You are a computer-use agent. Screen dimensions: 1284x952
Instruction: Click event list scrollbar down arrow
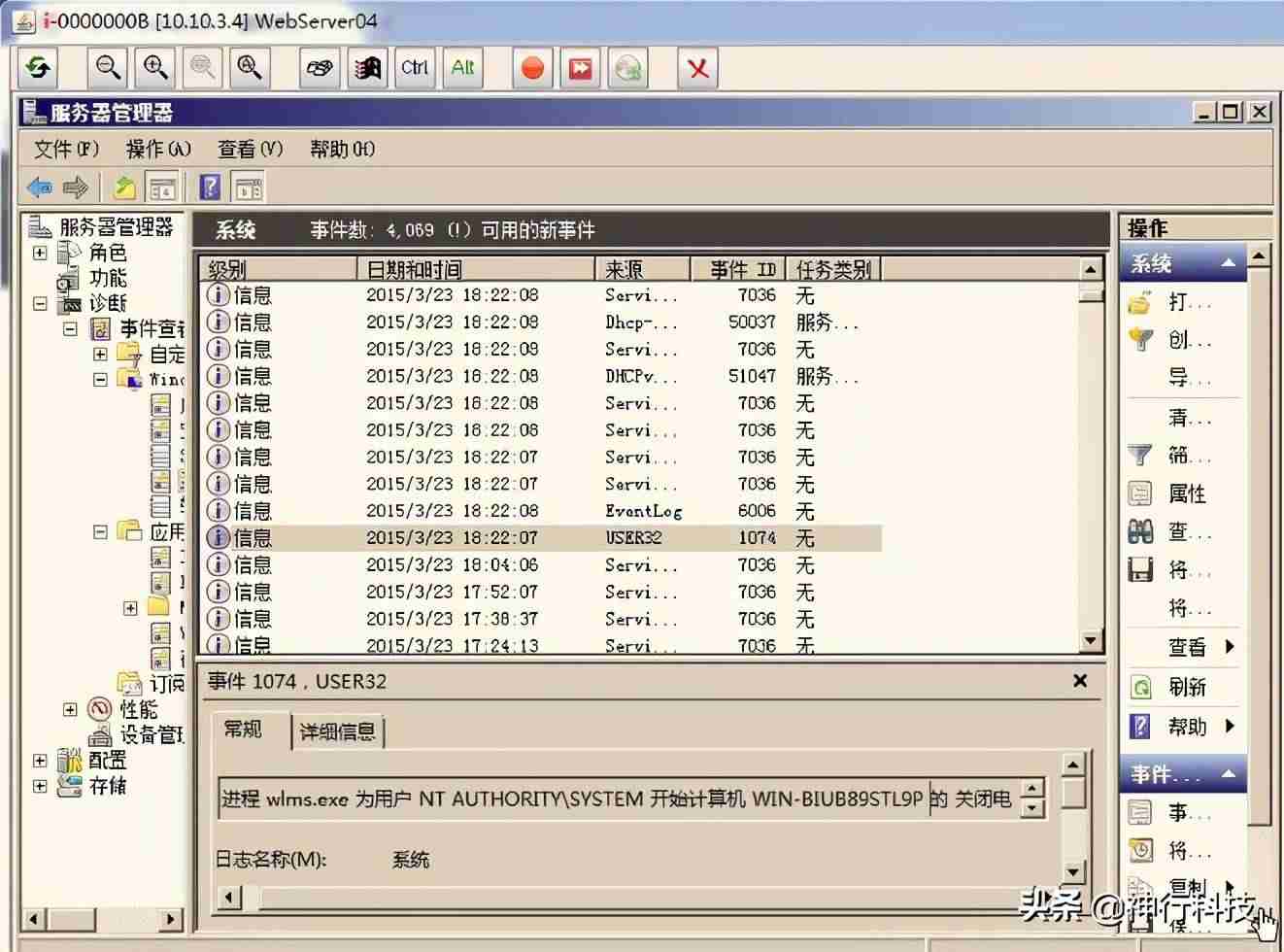tap(1091, 640)
